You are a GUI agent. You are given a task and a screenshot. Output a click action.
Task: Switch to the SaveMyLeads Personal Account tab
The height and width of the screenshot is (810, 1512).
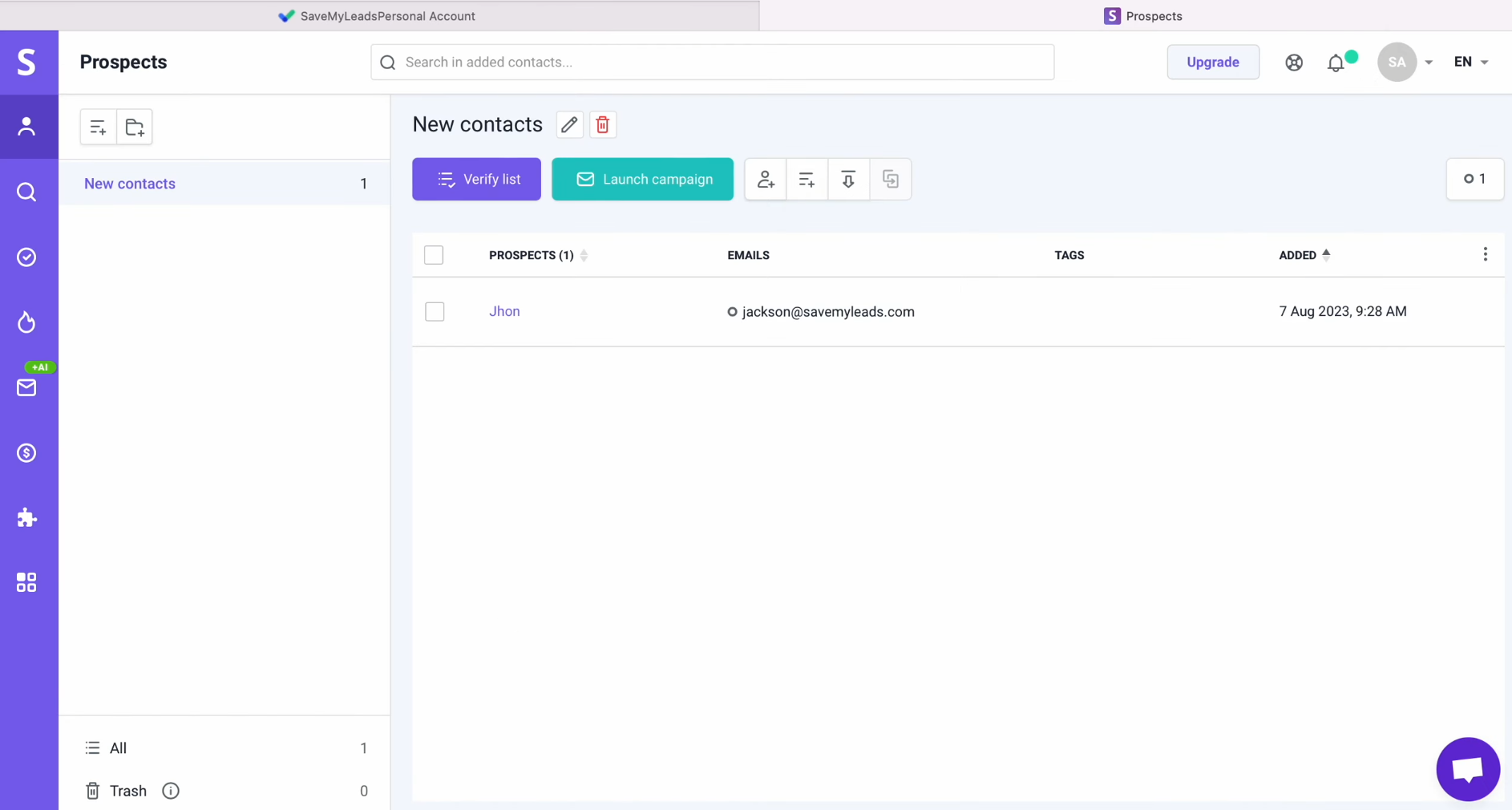click(x=378, y=16)
